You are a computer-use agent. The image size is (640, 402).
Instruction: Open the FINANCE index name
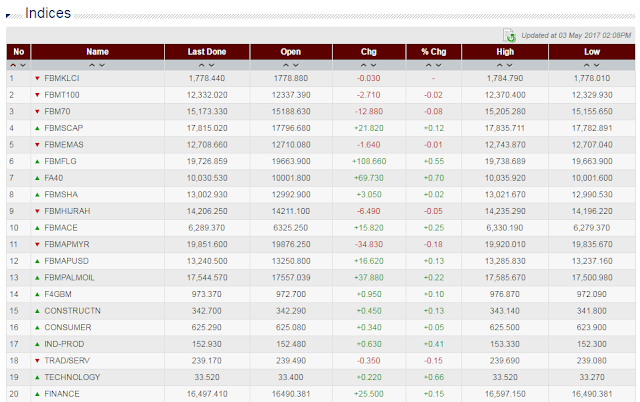[62, 394]
